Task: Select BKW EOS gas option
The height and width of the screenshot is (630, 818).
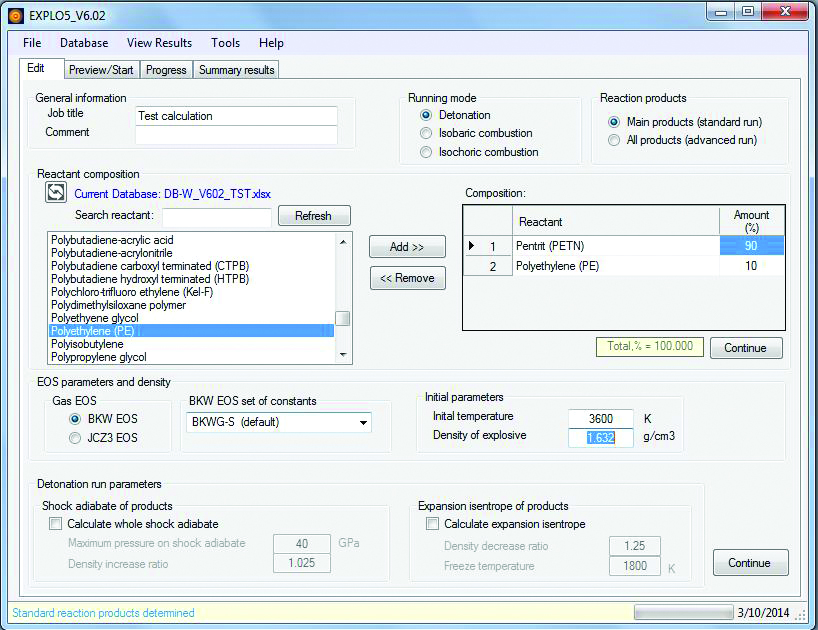Action: (x=75, y=419)
